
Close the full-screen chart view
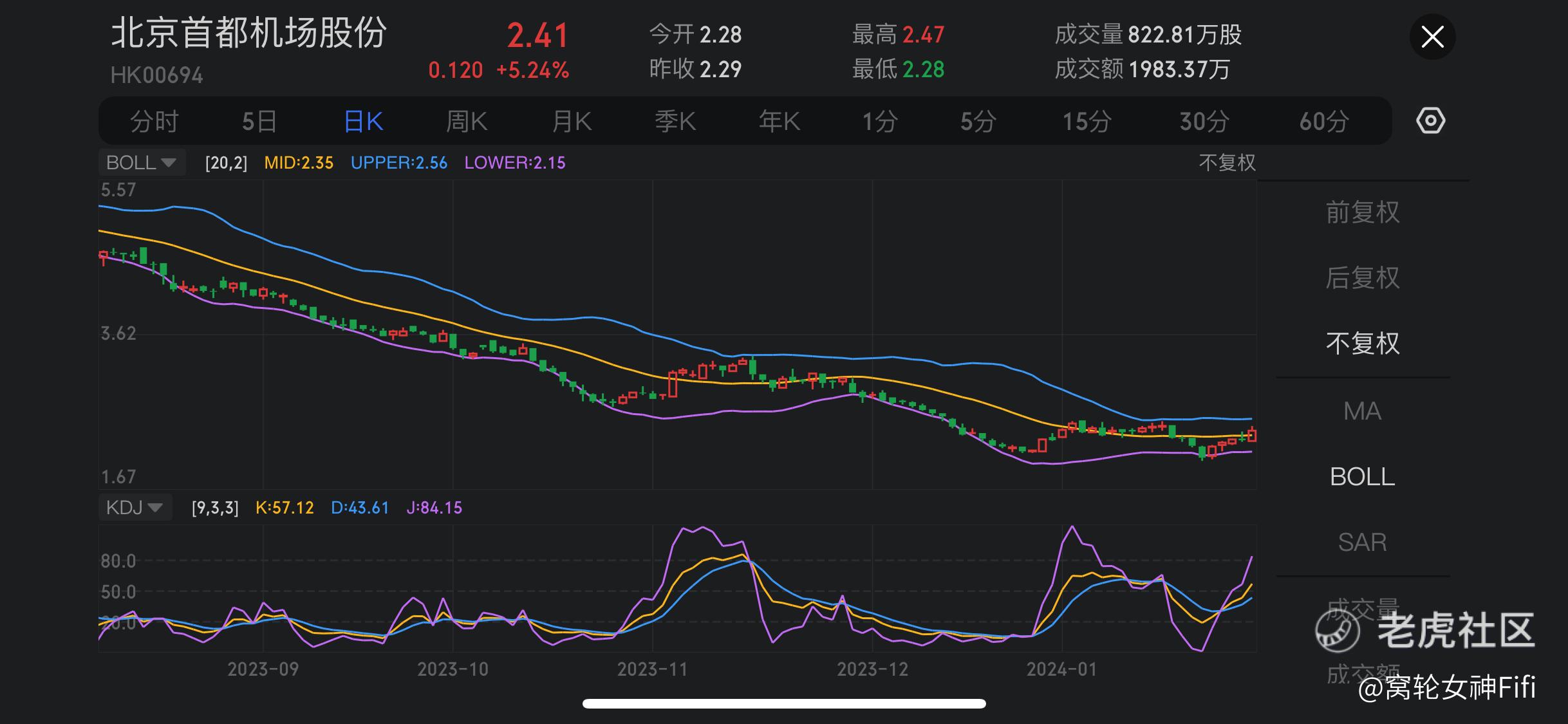point(1432,37)
